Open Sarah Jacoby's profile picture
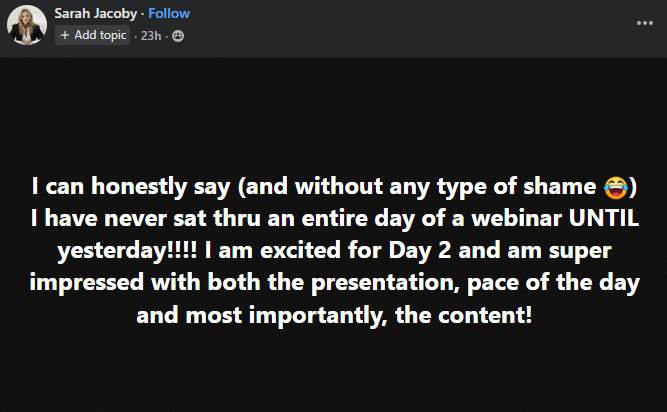Screen dimensions: 667x412 coord(26,25)
